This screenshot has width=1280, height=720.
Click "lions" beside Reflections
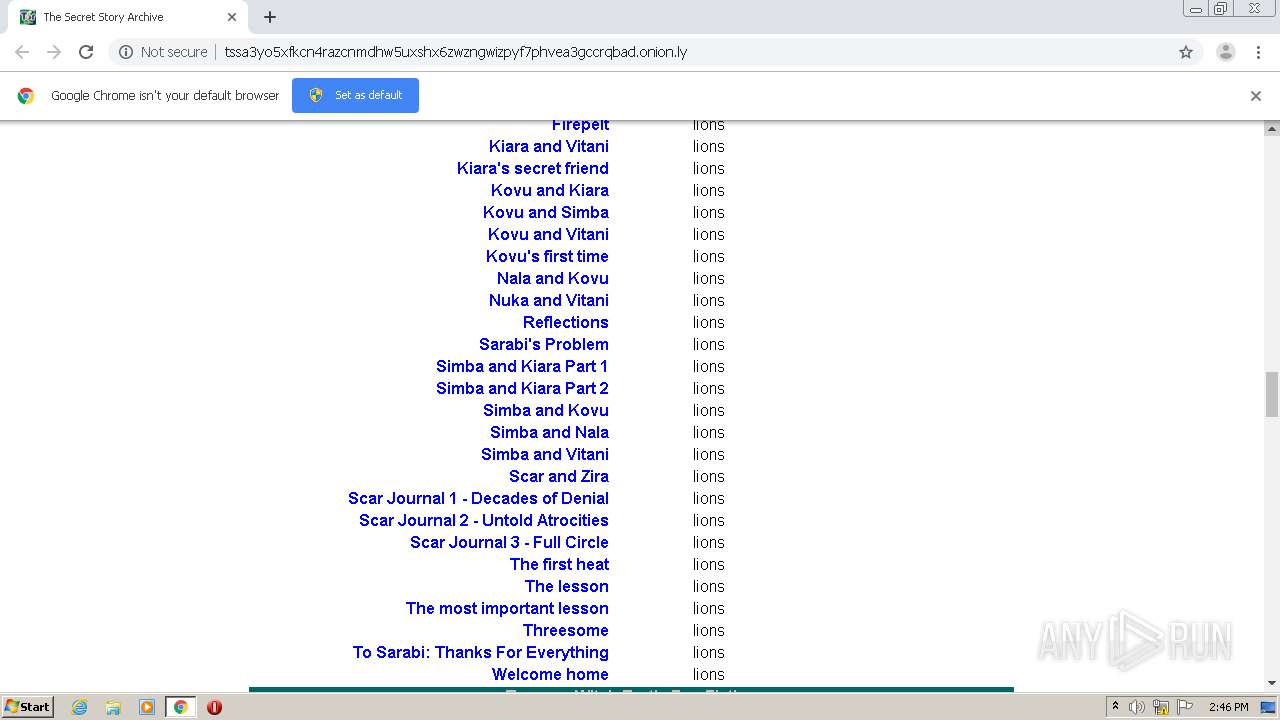click(x=708, y=322)
